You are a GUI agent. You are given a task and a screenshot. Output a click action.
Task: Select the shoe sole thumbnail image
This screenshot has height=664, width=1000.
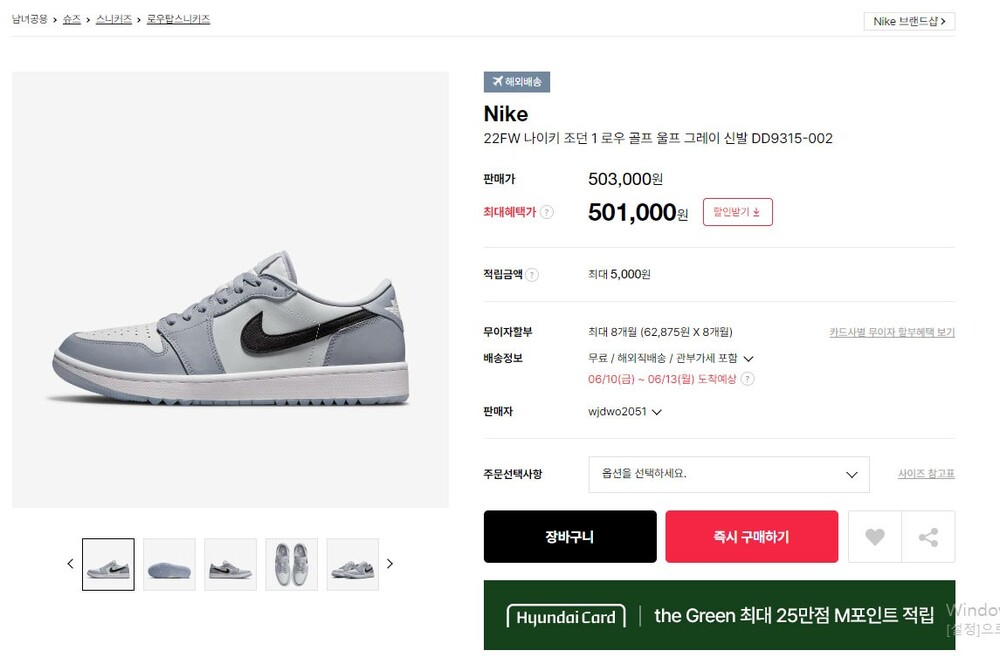pos(169,564)
